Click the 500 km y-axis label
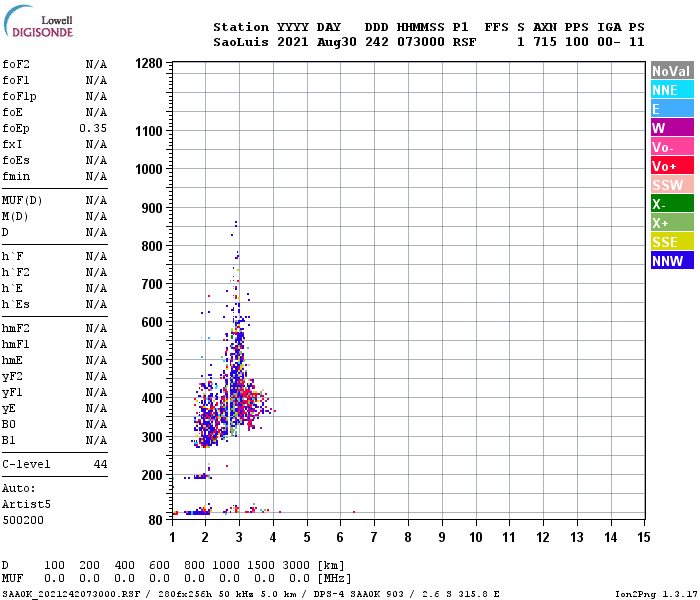The image size is (700, 600). click(152, 360)
